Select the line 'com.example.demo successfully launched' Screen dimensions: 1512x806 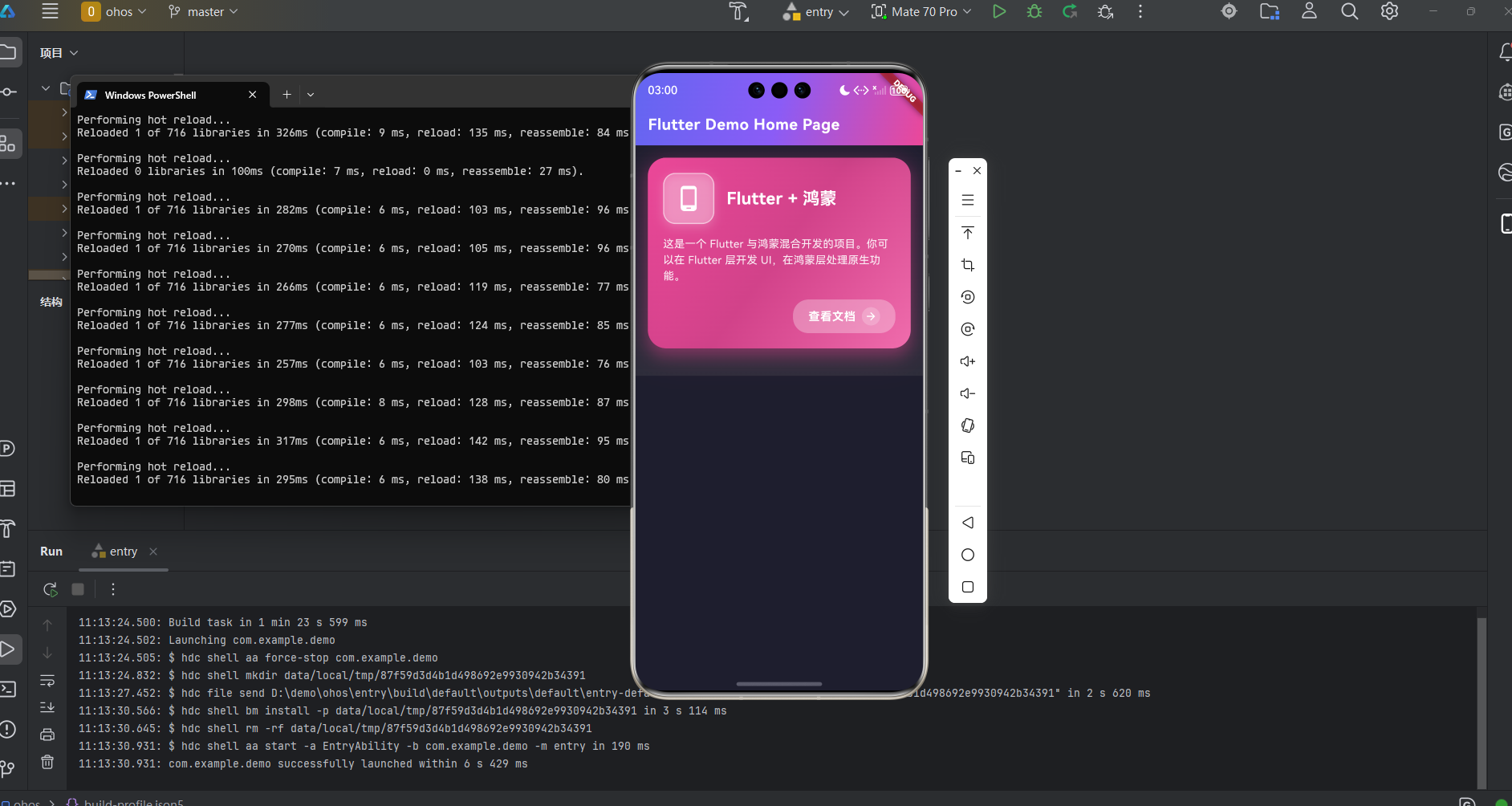point(303,763)
